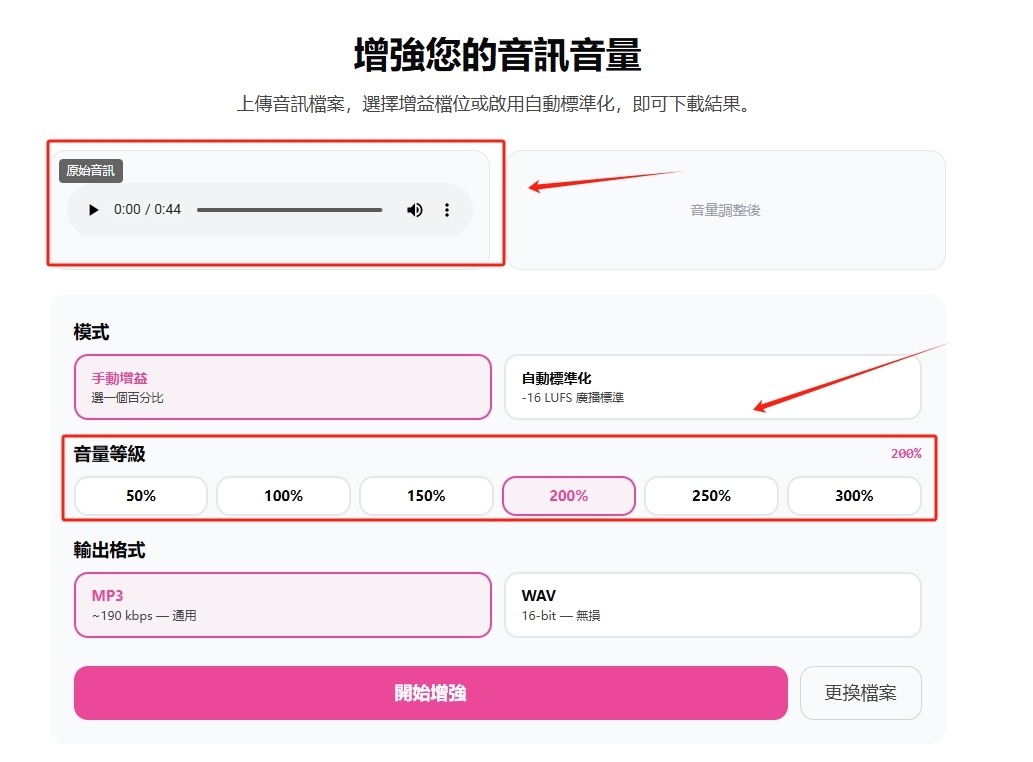Set volume level to 50%
Screen dimensions: 1033x762
pyautogui.click(x=141, y=496)
